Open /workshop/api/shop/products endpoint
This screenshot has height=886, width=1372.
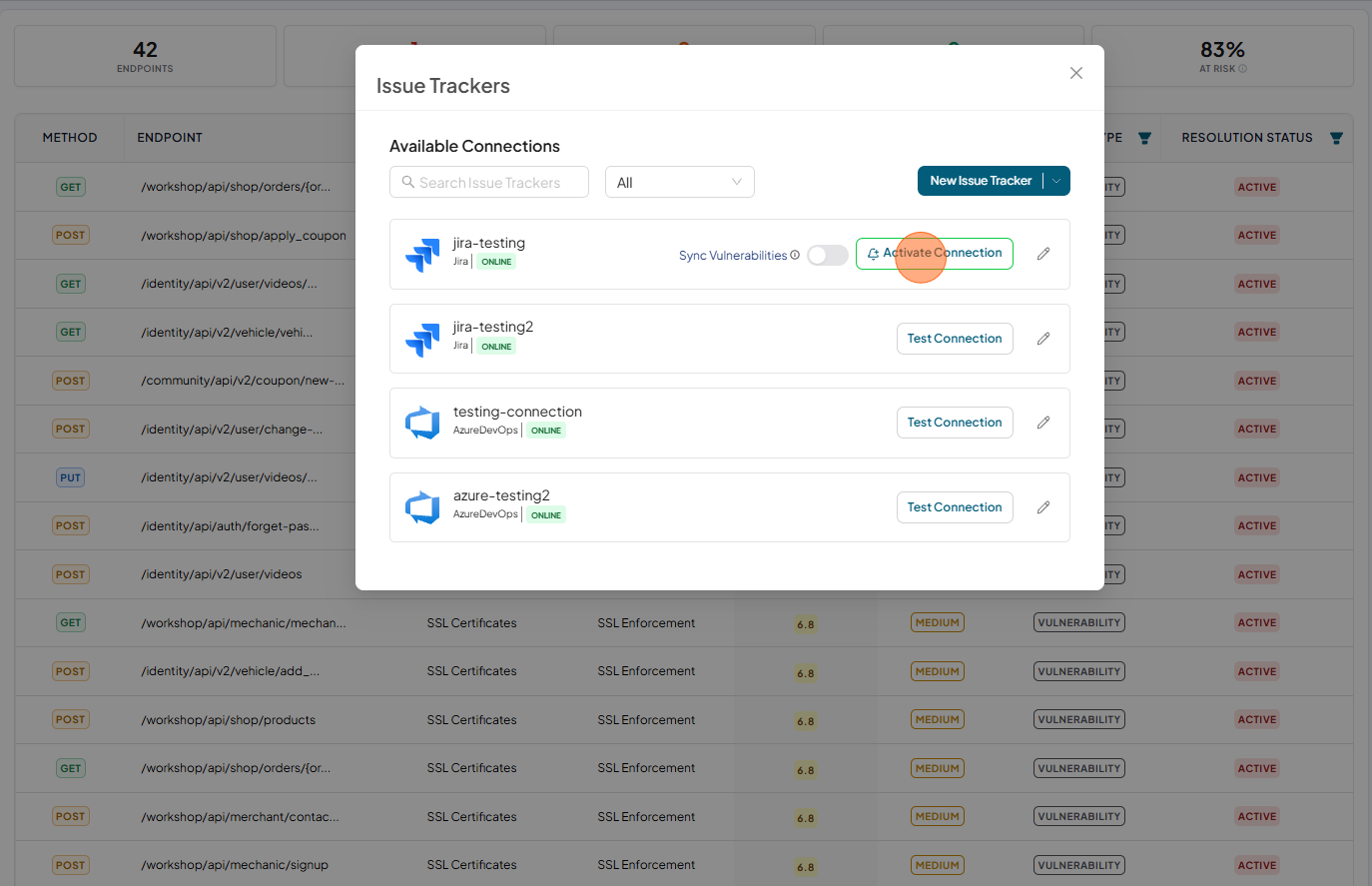tap(228, 720)
